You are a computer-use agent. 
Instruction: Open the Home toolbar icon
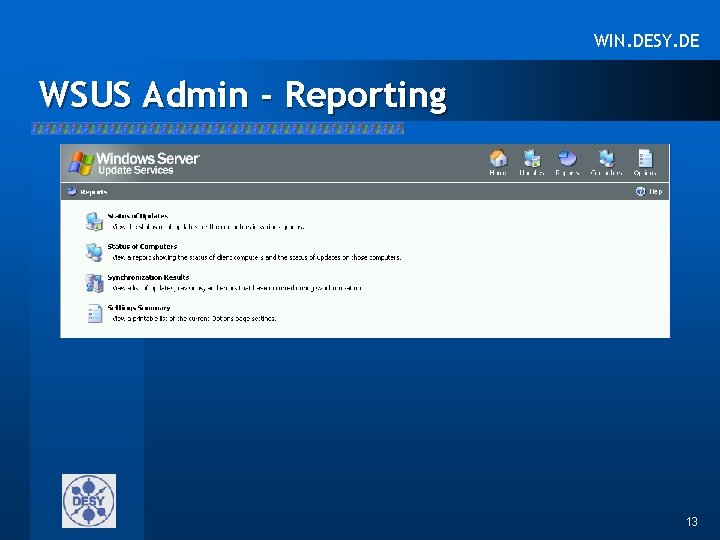[x=498, y=159]
